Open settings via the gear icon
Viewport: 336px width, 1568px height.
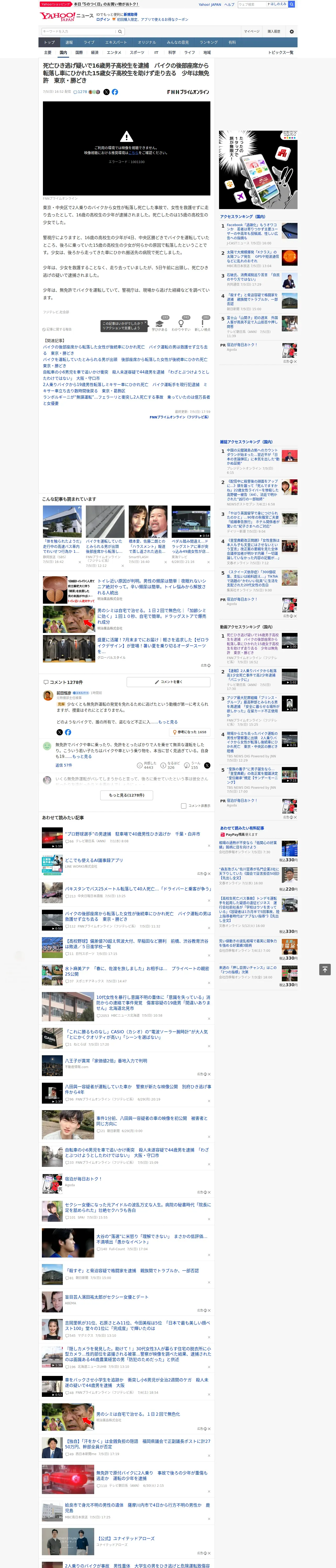(x=292, y=32)
